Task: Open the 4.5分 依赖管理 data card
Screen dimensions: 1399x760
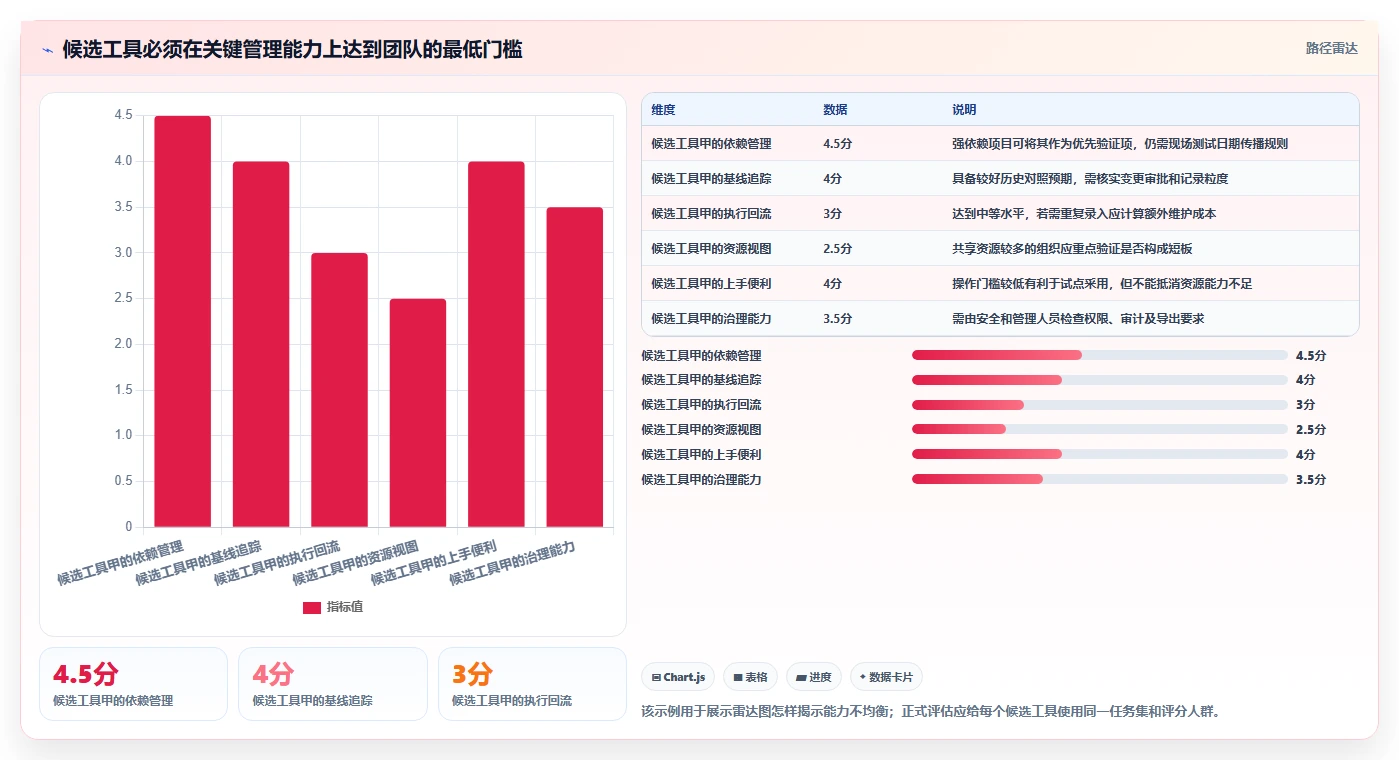Action: pyautogui.click(x=133, y=684)
